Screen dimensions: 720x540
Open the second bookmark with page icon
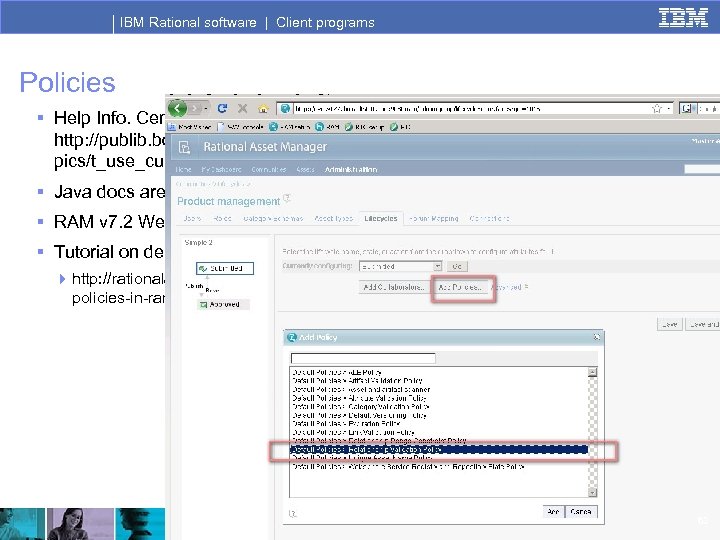[241, 127]
